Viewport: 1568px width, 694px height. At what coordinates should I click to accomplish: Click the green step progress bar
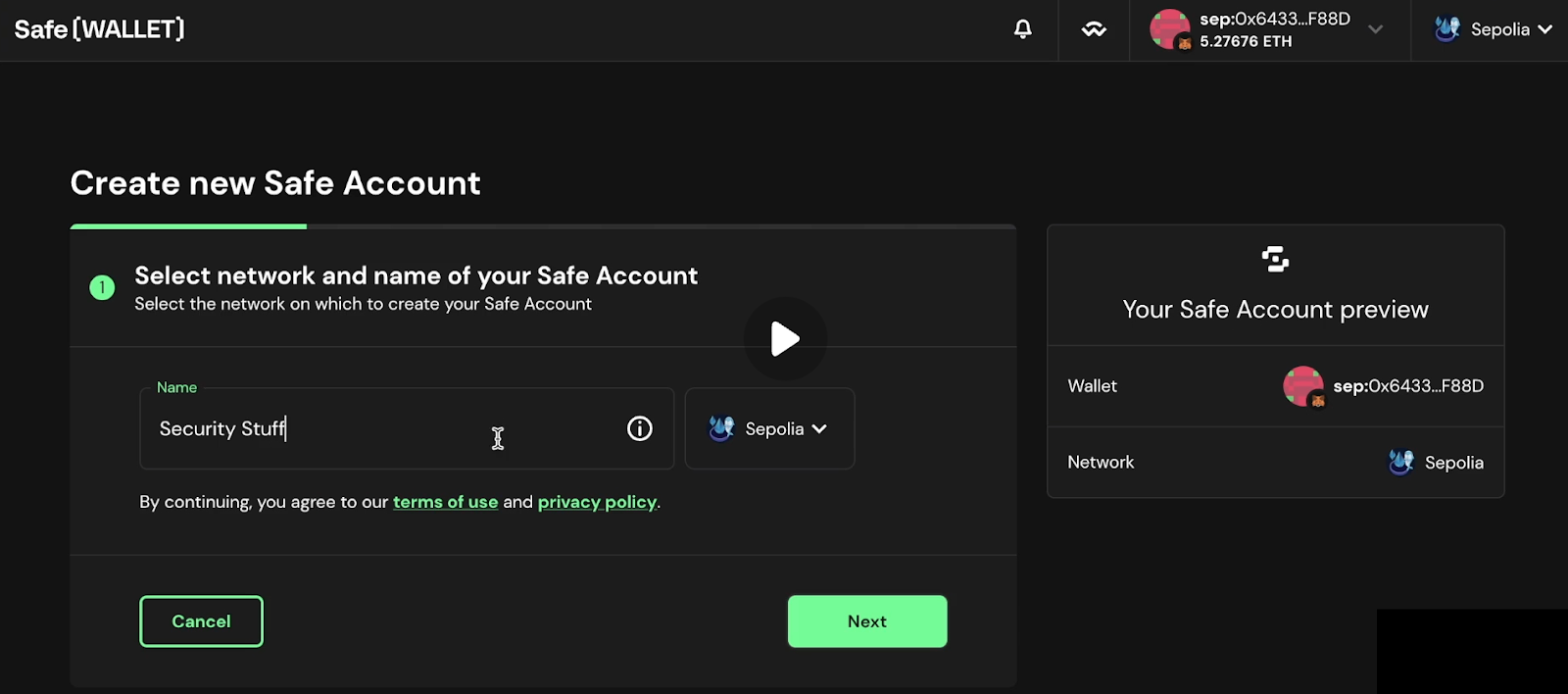click(188, 226)
